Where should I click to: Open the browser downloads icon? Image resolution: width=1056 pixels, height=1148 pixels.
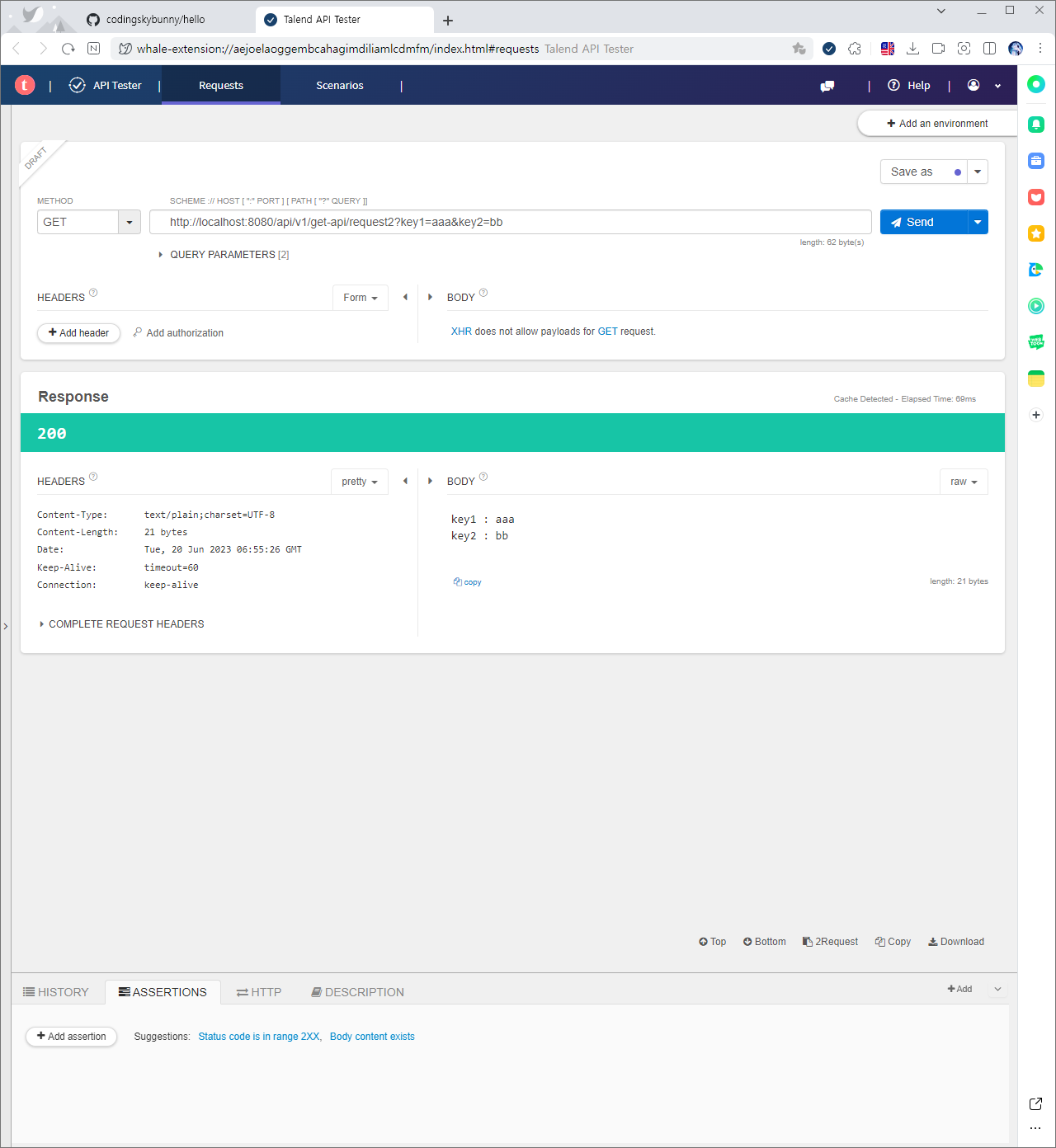point(912,49)
